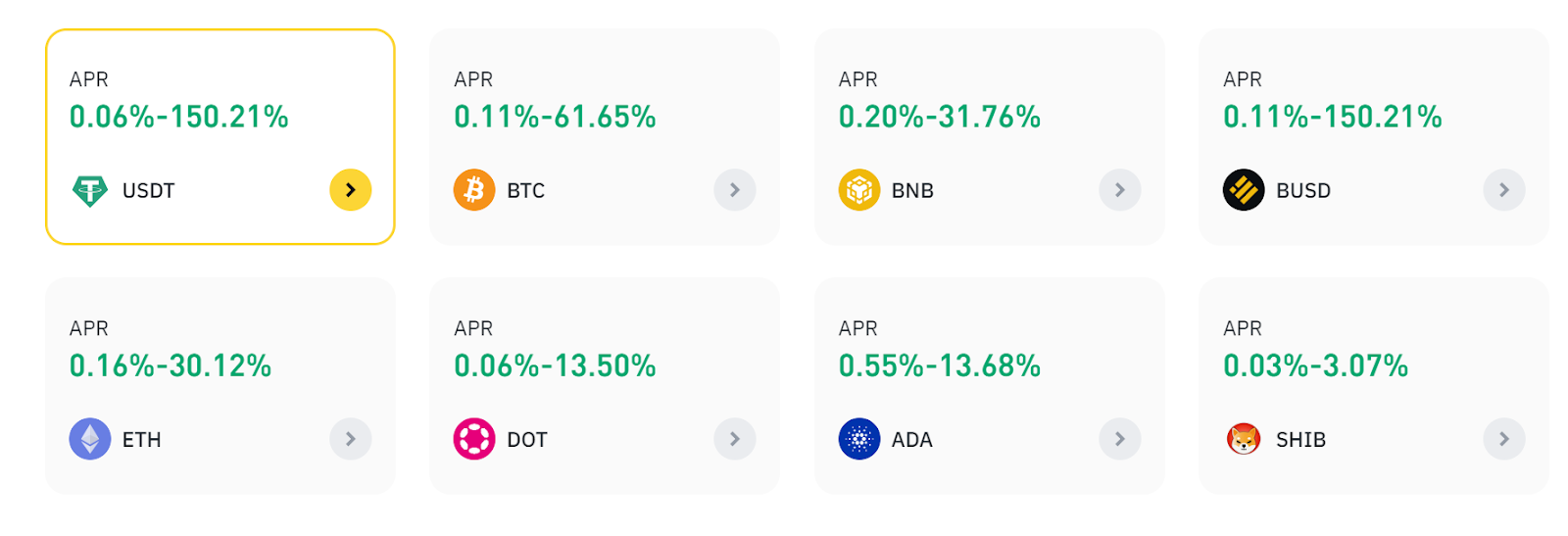Image resolution: width=1568 pixels, height=536 pixels.
Task: Expand the BNB card chevron
Action: (x=1119, y=190)
